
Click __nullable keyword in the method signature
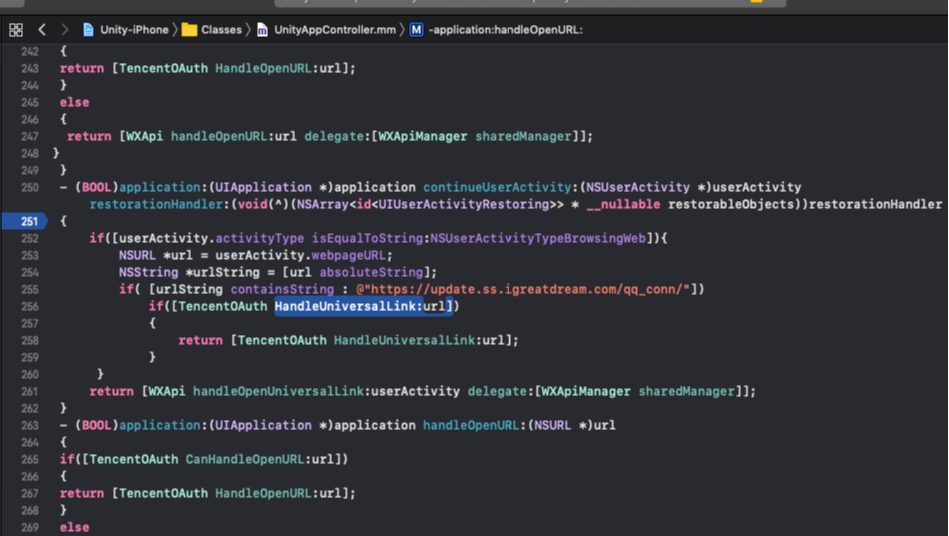(623, 204)
